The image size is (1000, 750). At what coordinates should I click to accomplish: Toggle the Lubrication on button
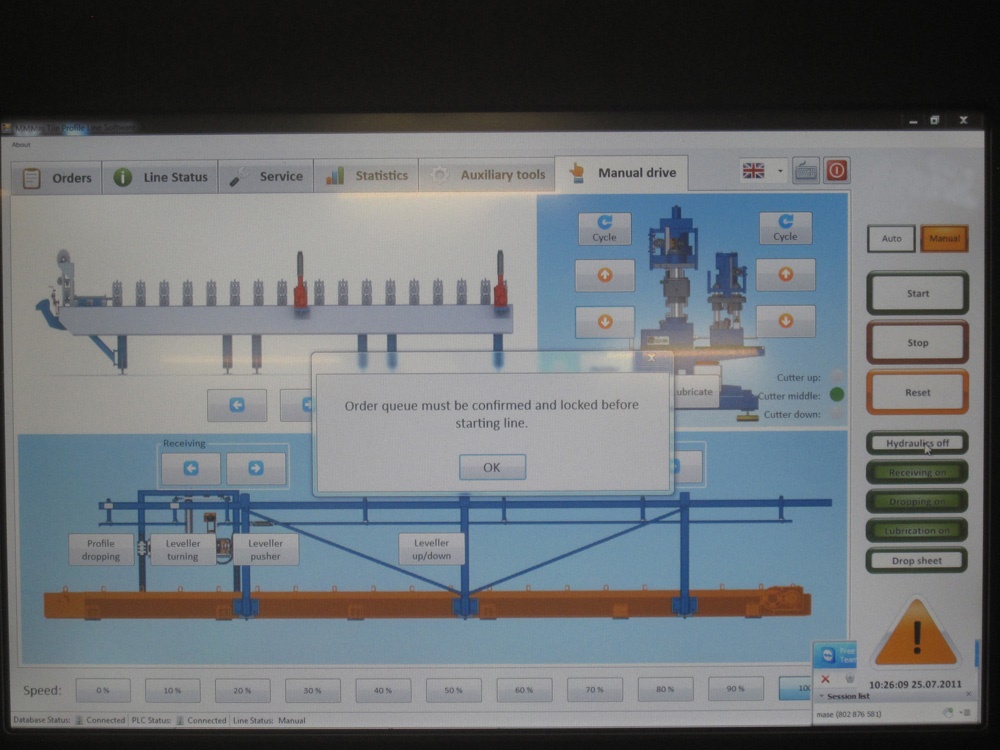[917, 530]
